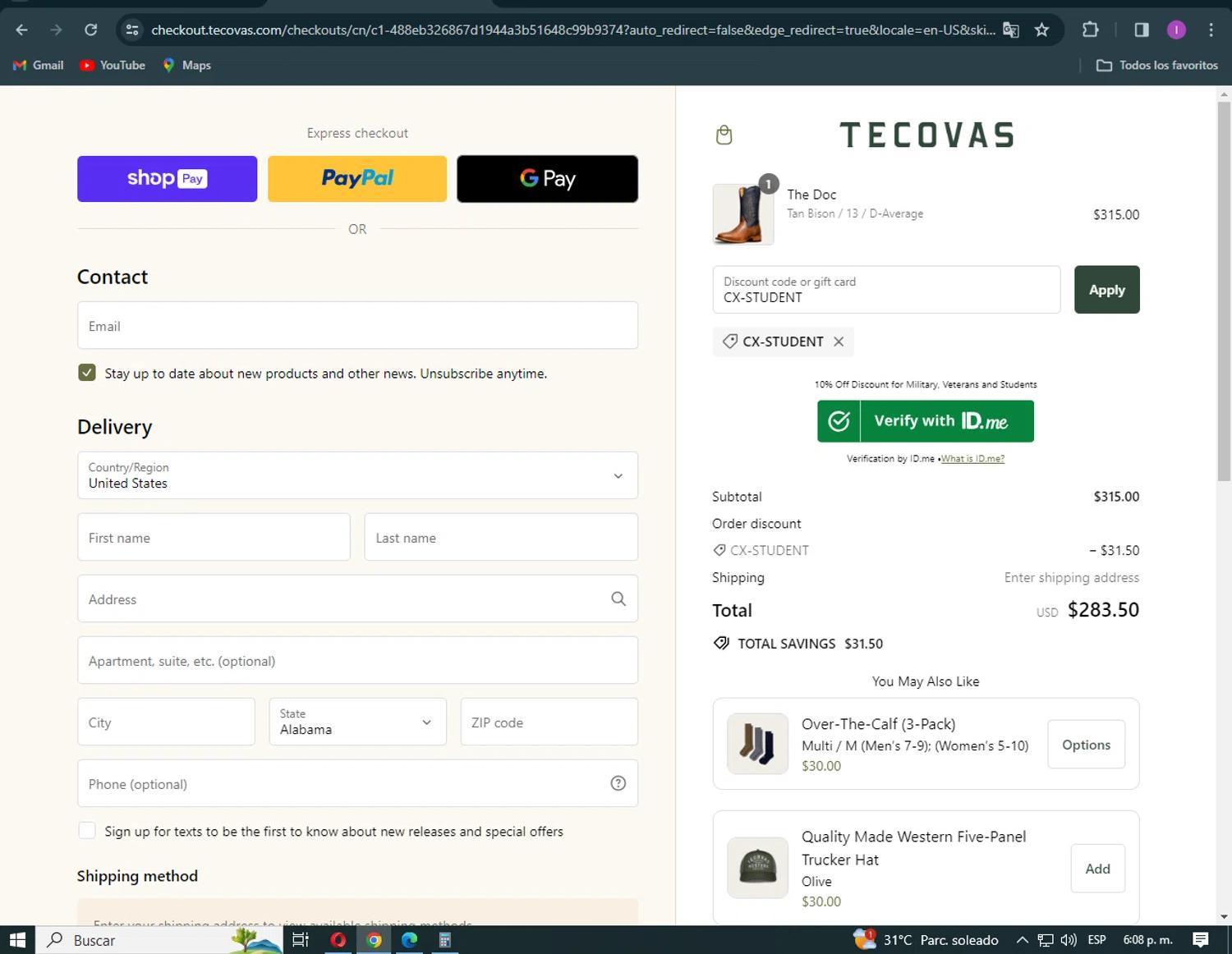Image resolution: width=1232 pixels, height=954 pixels.
Task: Click the translate page icon
Action: [1011, 30]
